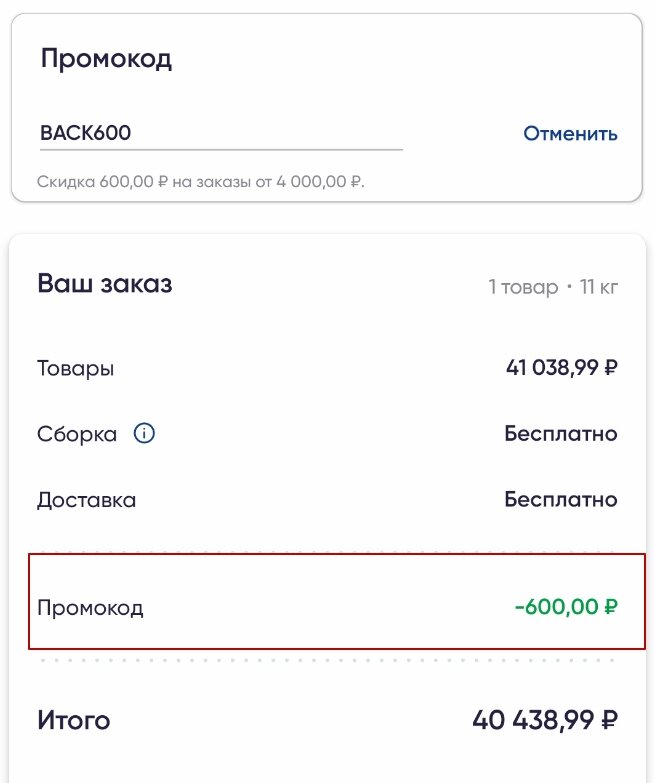Cancel the promo code with Отменить
The width and height of the screenshot is (654, 783).
pyautogui.click(x=570, y=133)
